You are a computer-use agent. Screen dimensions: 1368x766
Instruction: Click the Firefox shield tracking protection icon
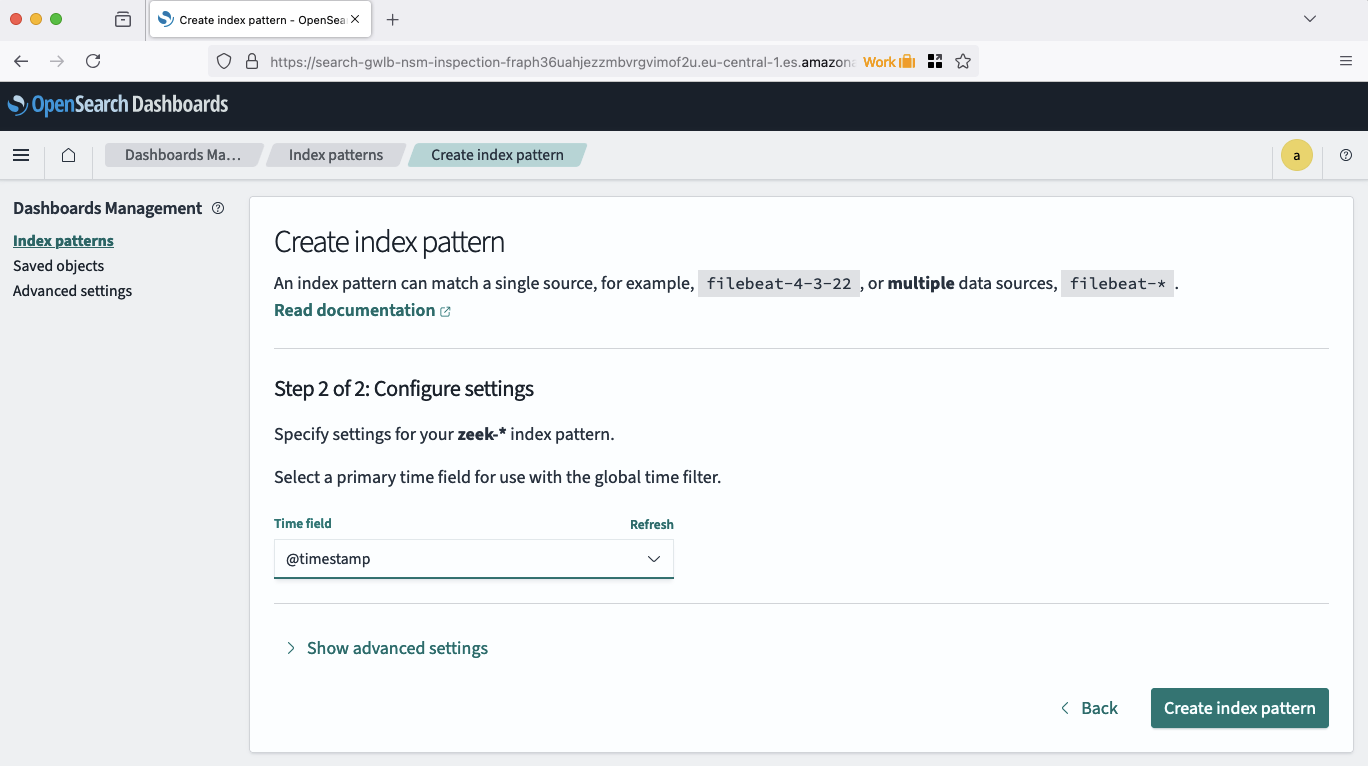[224, 61]
